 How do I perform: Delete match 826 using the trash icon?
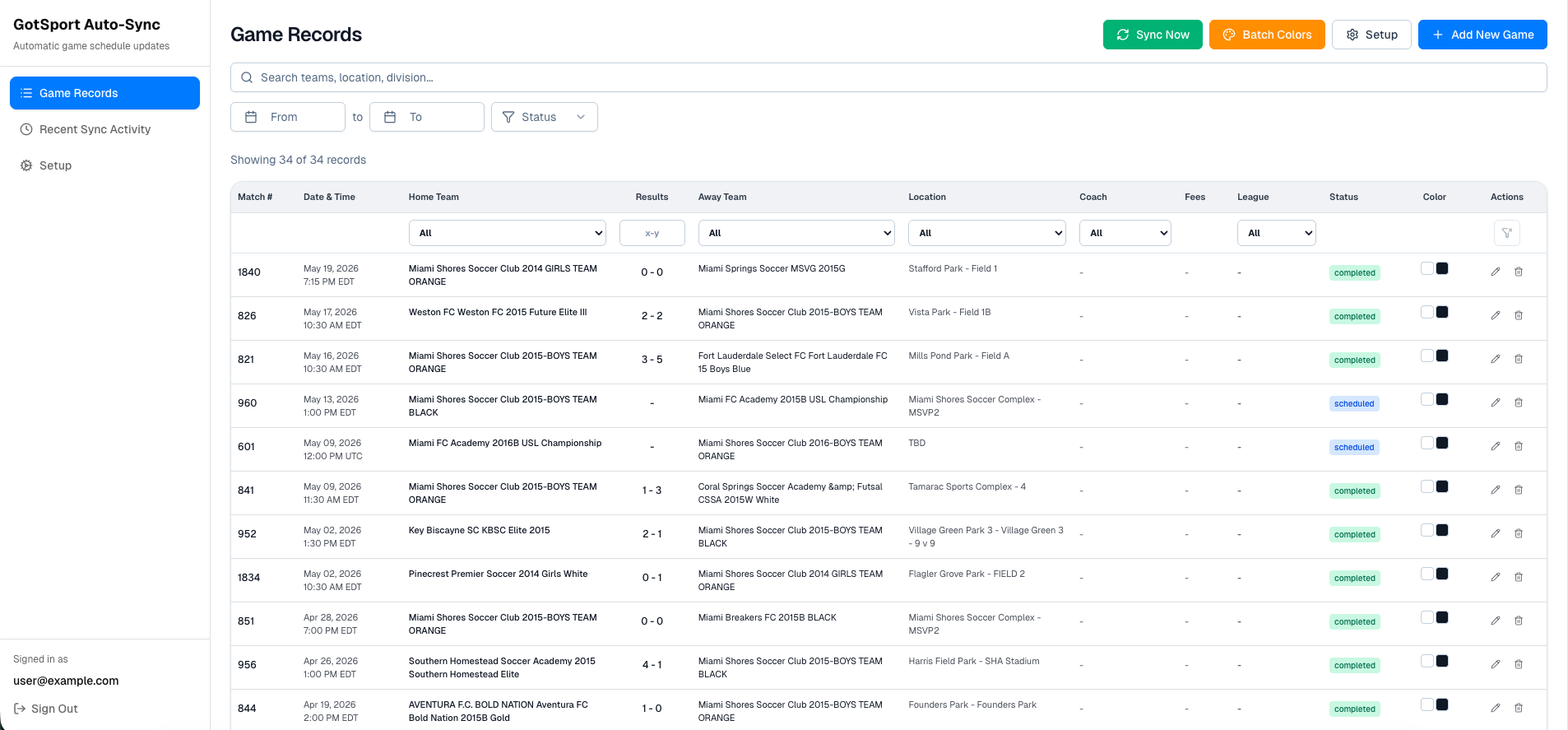[1519, 315]
